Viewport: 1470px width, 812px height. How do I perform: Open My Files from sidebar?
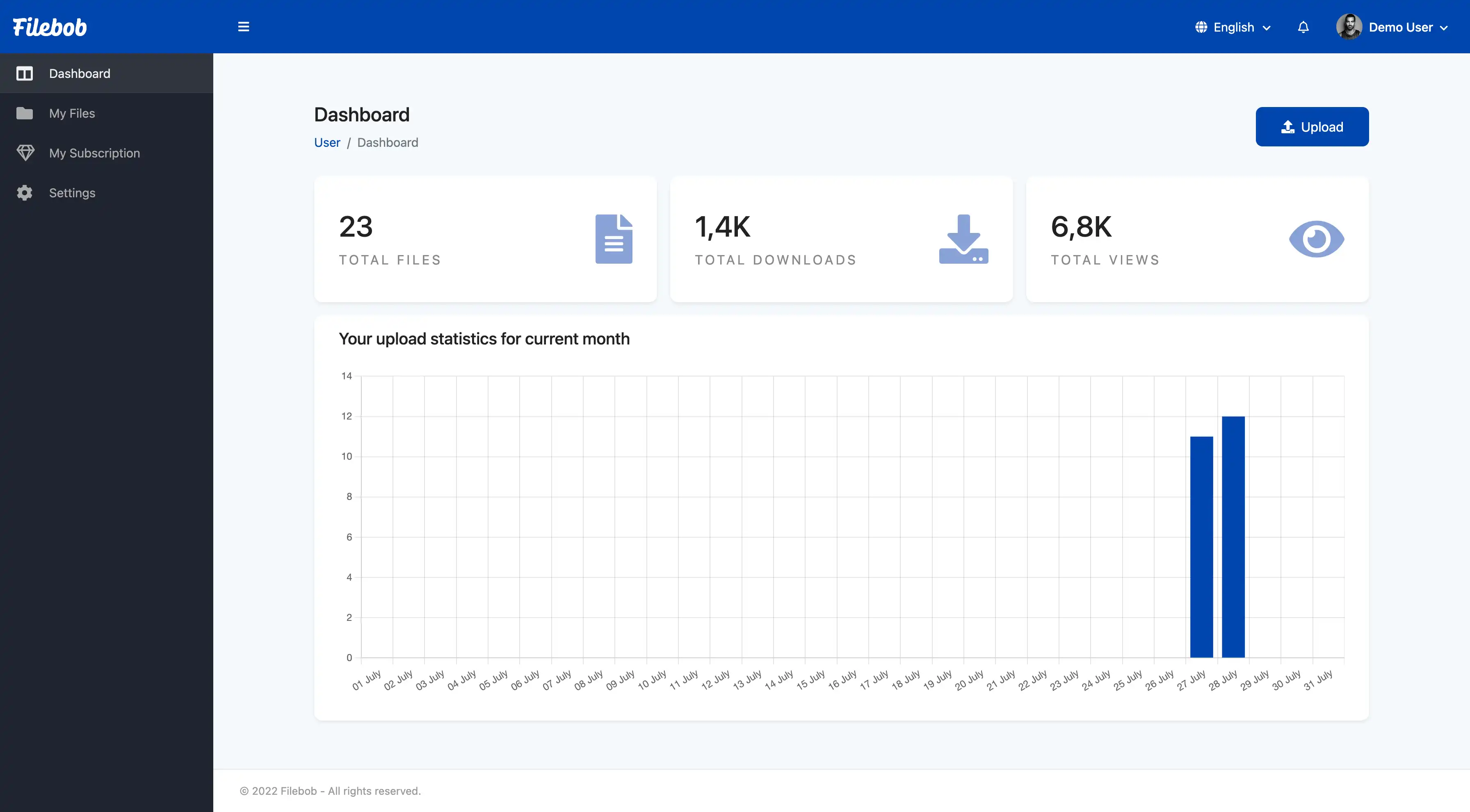click(72, 113)
